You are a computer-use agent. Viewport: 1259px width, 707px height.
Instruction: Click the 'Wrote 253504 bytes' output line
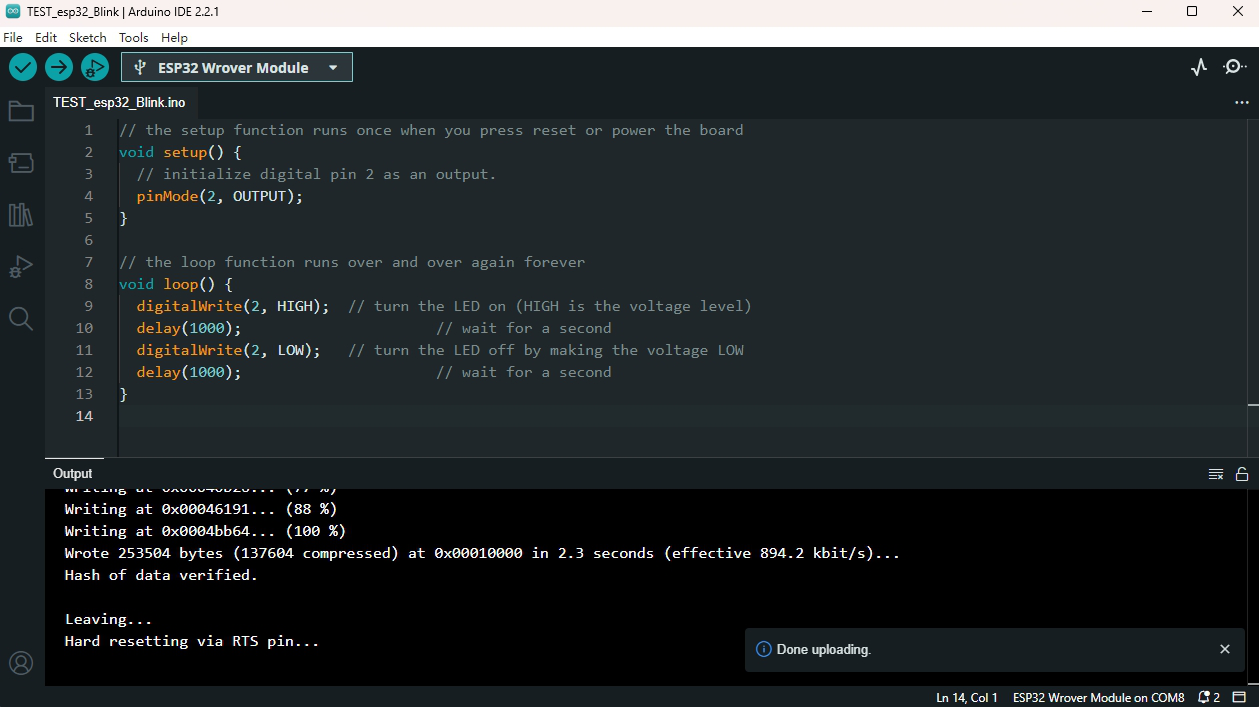(482, 553)
